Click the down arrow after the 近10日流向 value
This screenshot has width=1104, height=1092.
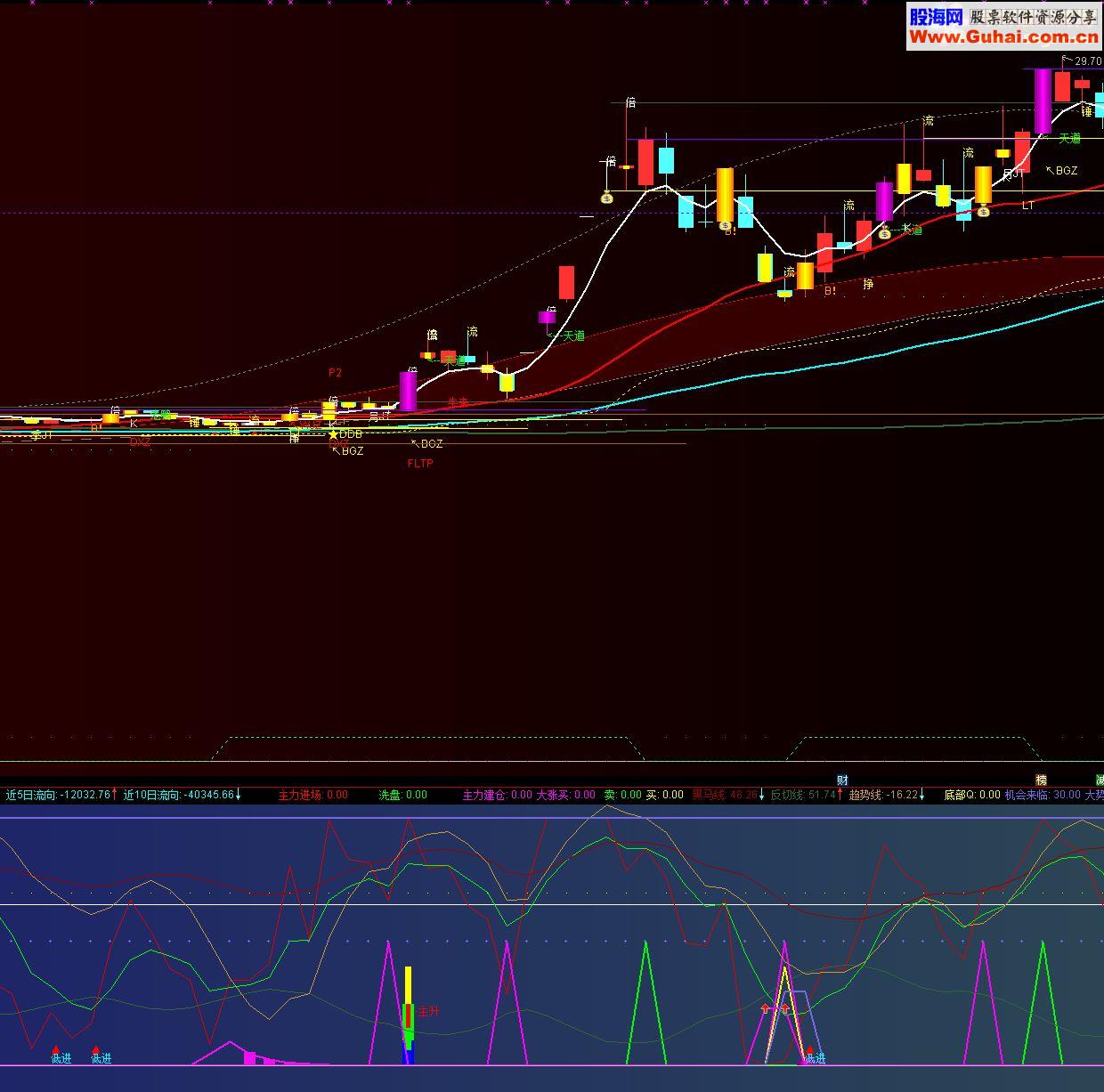(238, 795)
